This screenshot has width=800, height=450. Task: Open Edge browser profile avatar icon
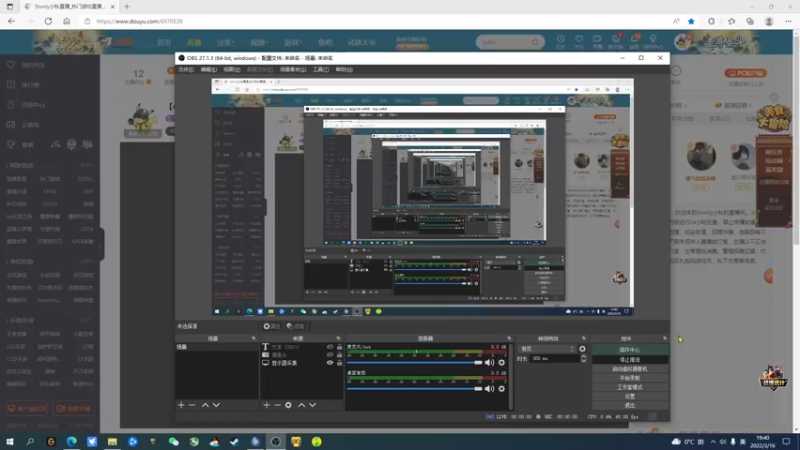coord(769,21)
